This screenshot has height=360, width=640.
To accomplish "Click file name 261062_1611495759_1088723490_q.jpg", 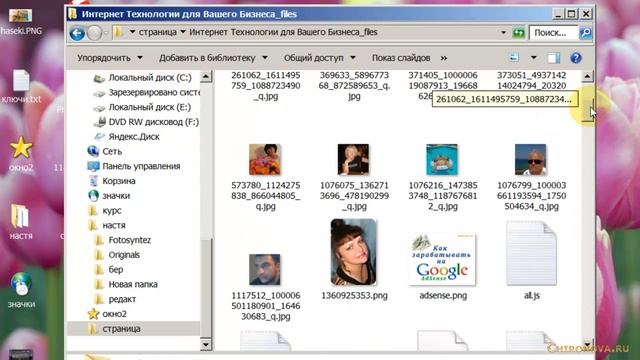I will click(x=266, y=86).
